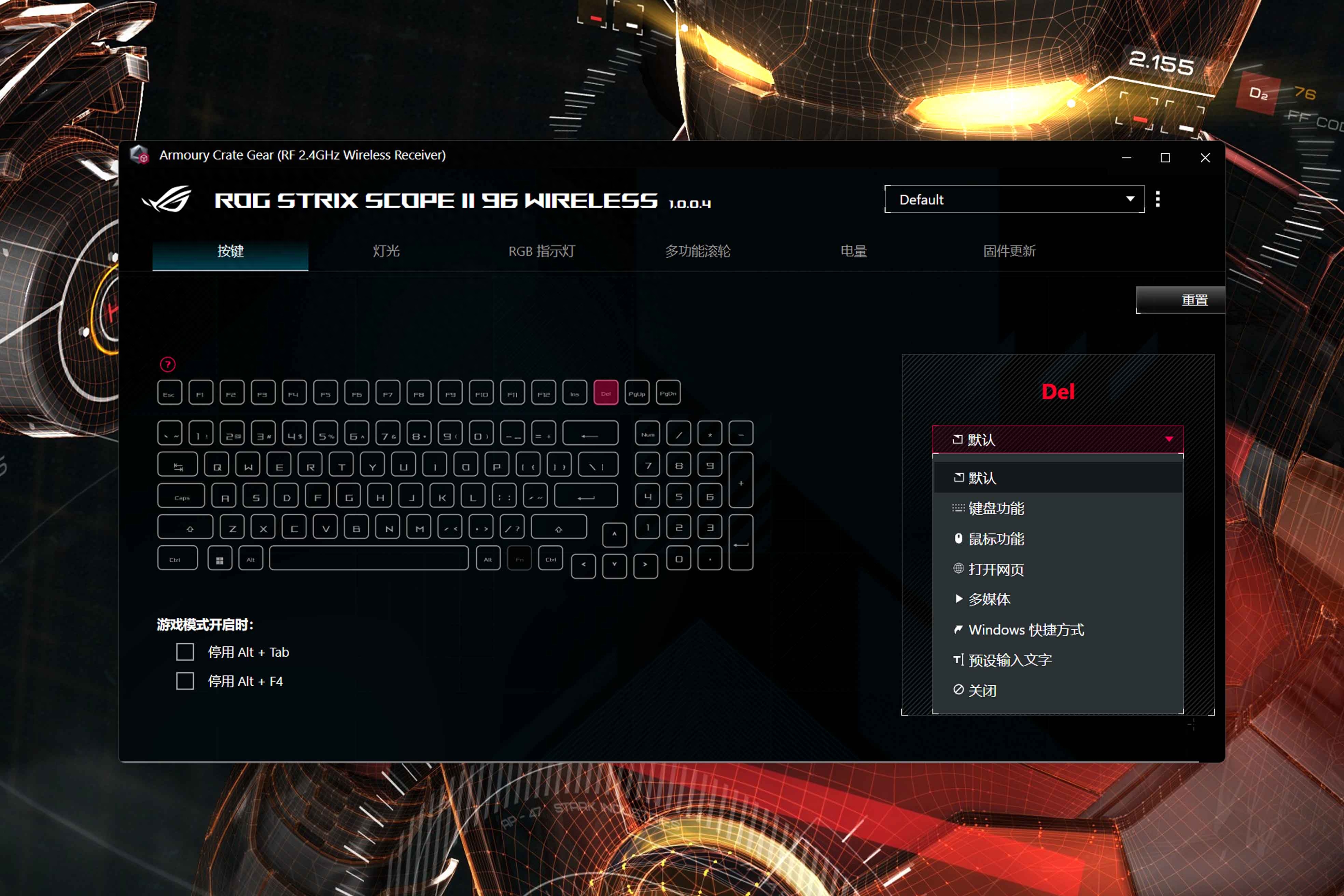This screenshot has height=896, width=1344.
Task: Select the Ins key on keyboard layout
Action: point(575,393)
